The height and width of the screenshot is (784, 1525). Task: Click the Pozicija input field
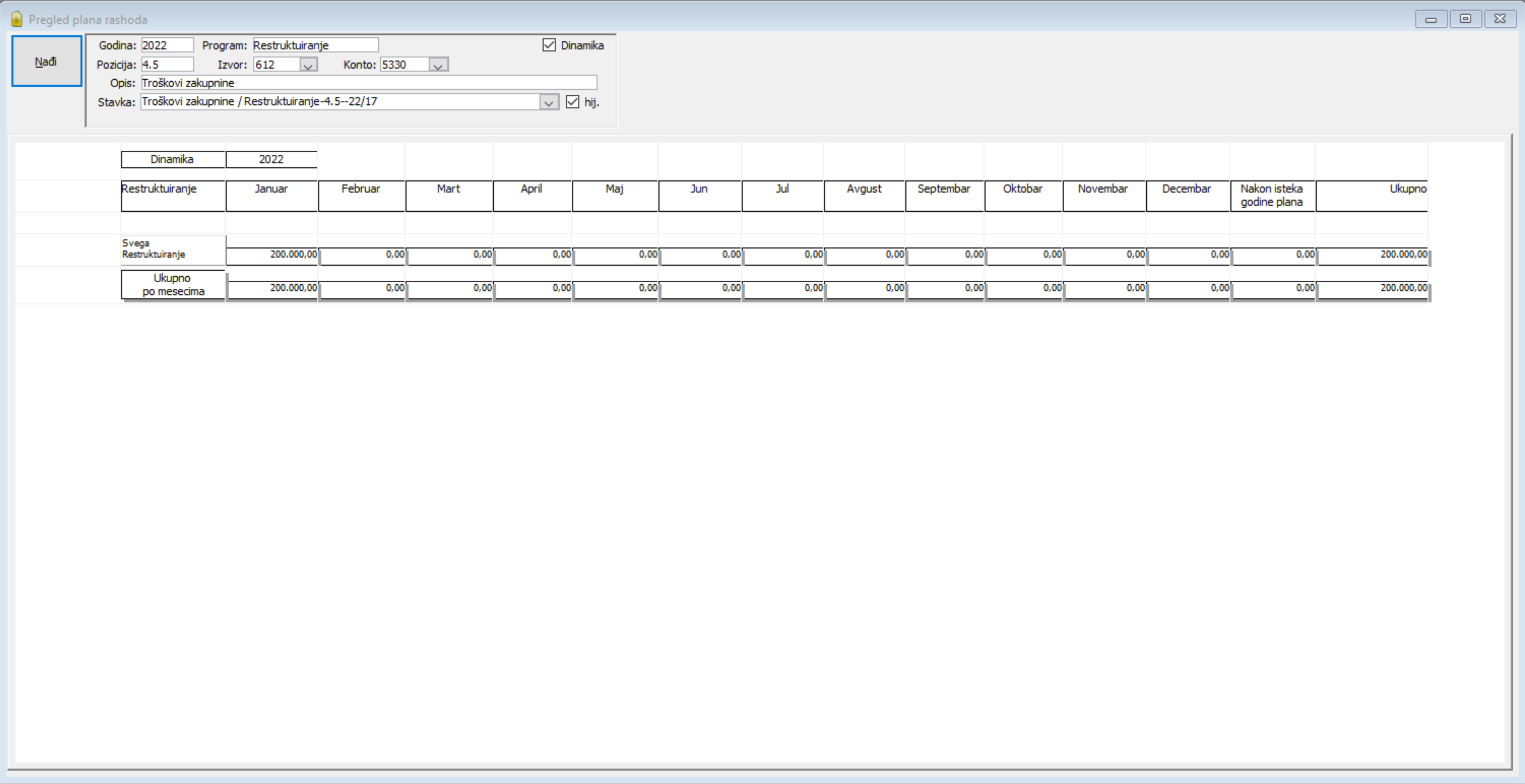click(167, 65)
